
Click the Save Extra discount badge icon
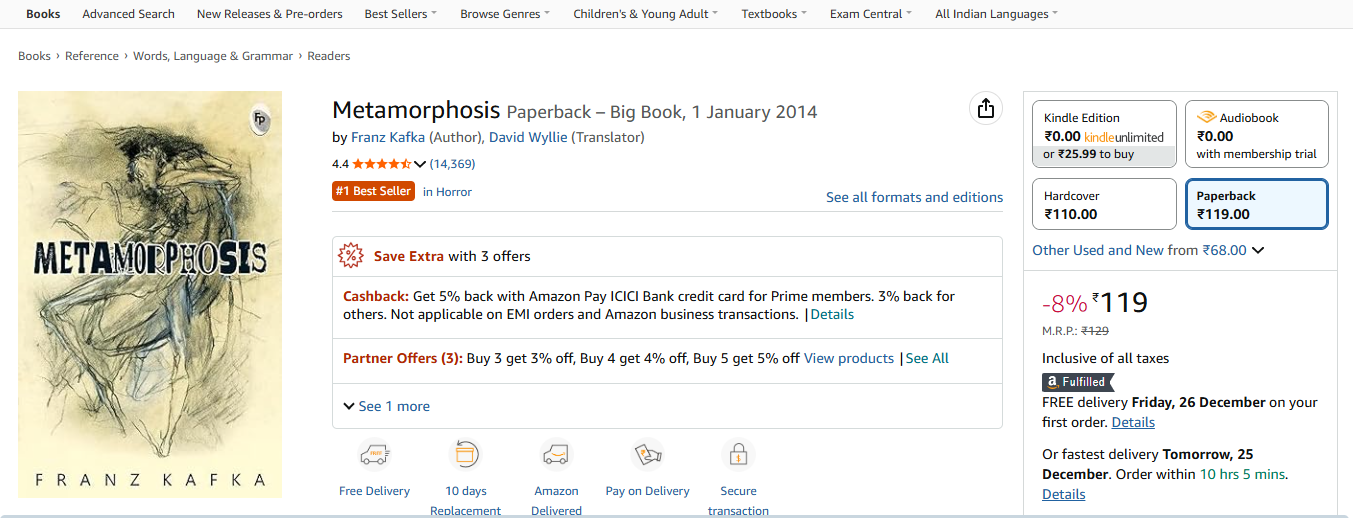(352, 256)
